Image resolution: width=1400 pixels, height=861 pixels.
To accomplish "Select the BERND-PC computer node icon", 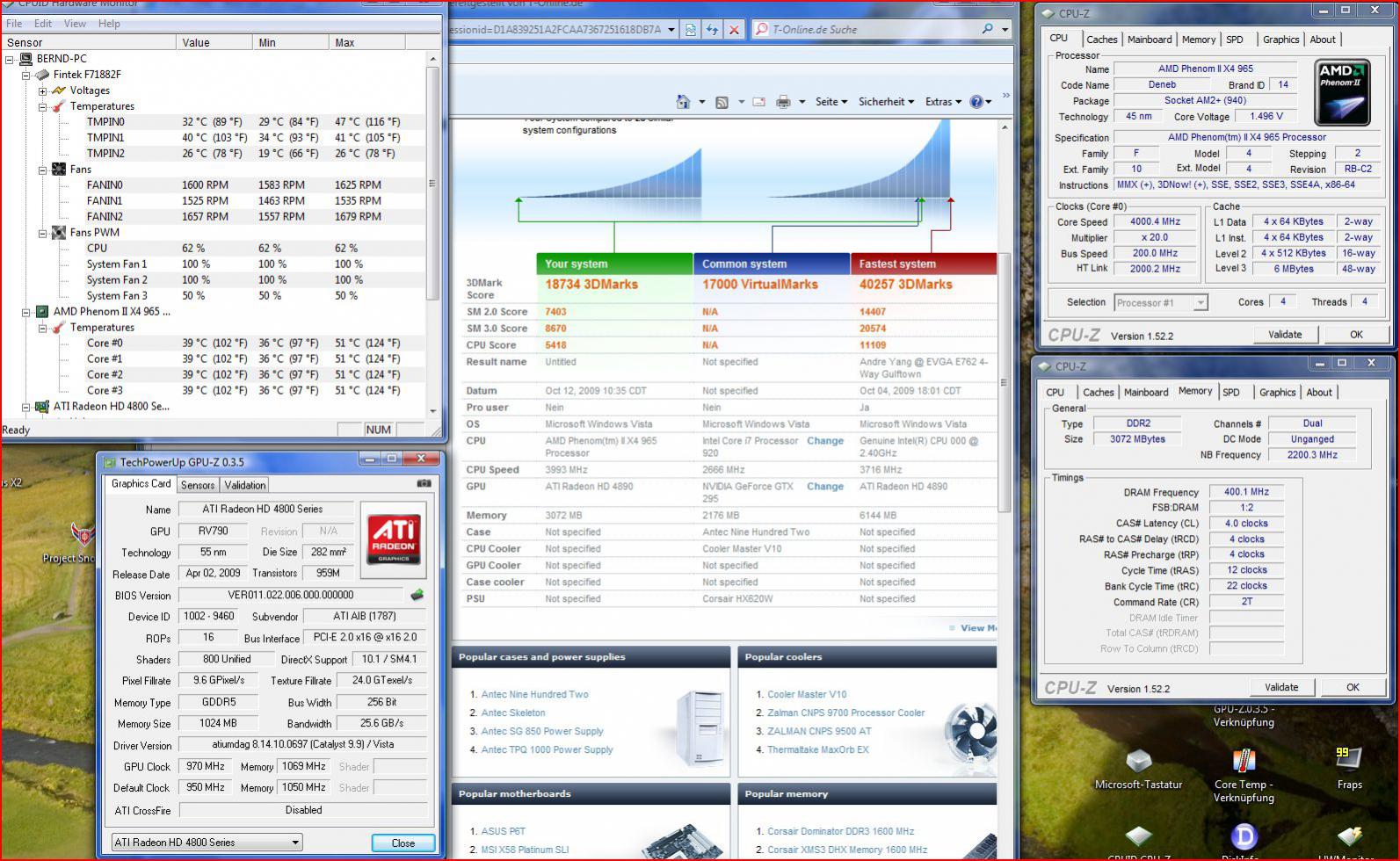I will [x=26, y=59].
